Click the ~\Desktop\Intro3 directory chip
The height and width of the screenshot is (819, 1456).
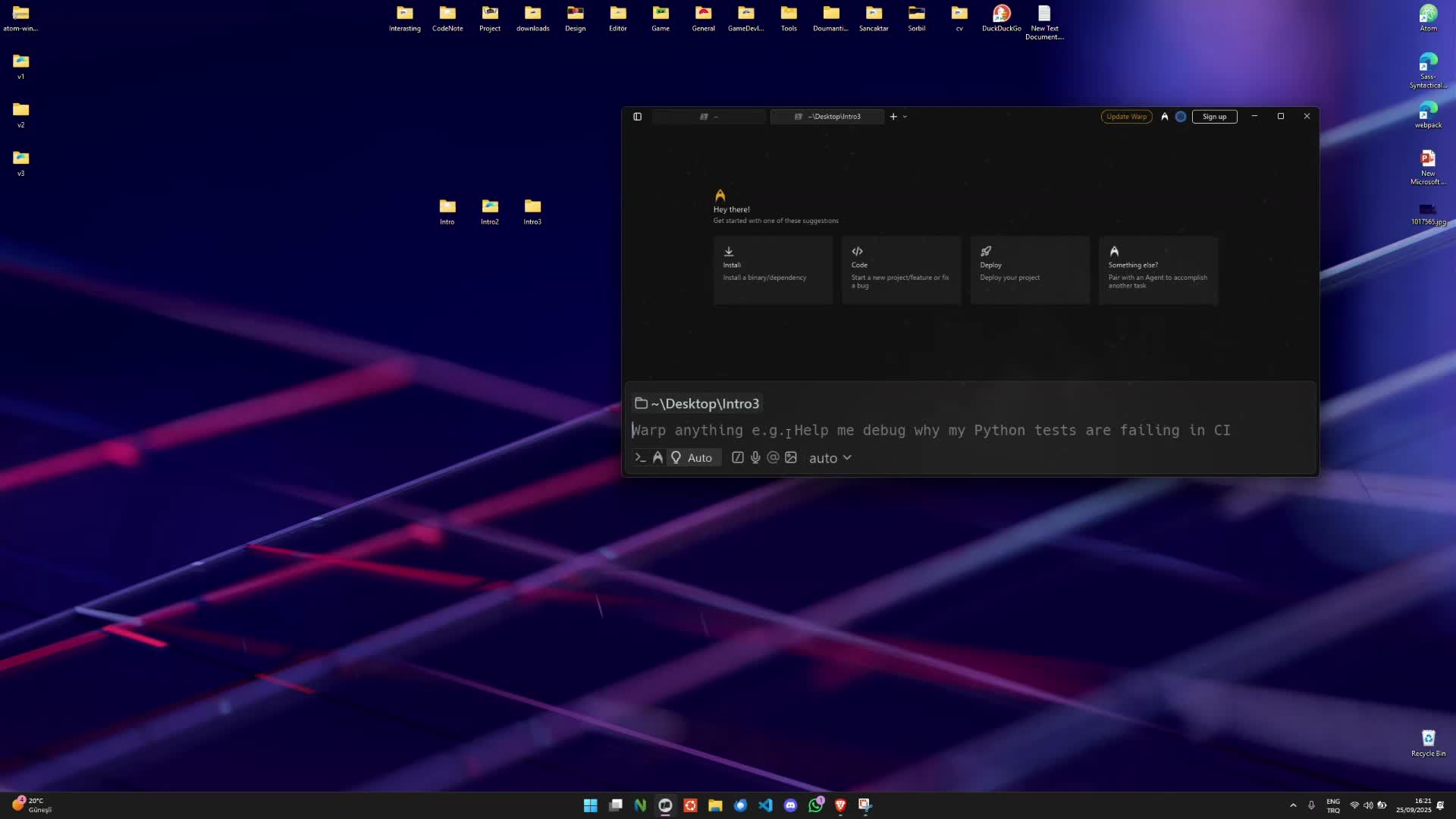pyautogui.click(x=697, y=404)
